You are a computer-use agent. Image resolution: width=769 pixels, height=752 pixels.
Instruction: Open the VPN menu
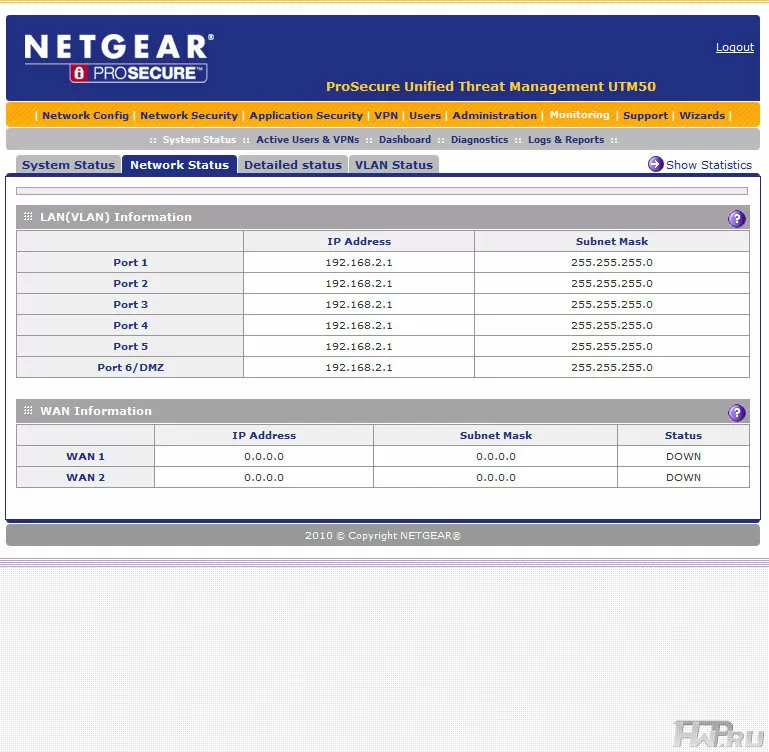(x=386, y=115)
